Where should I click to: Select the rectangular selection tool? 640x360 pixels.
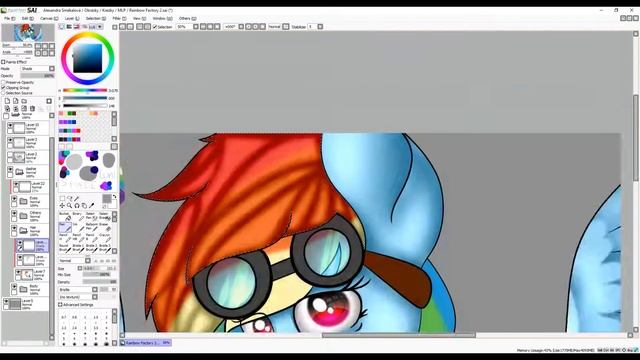(62, 199)
